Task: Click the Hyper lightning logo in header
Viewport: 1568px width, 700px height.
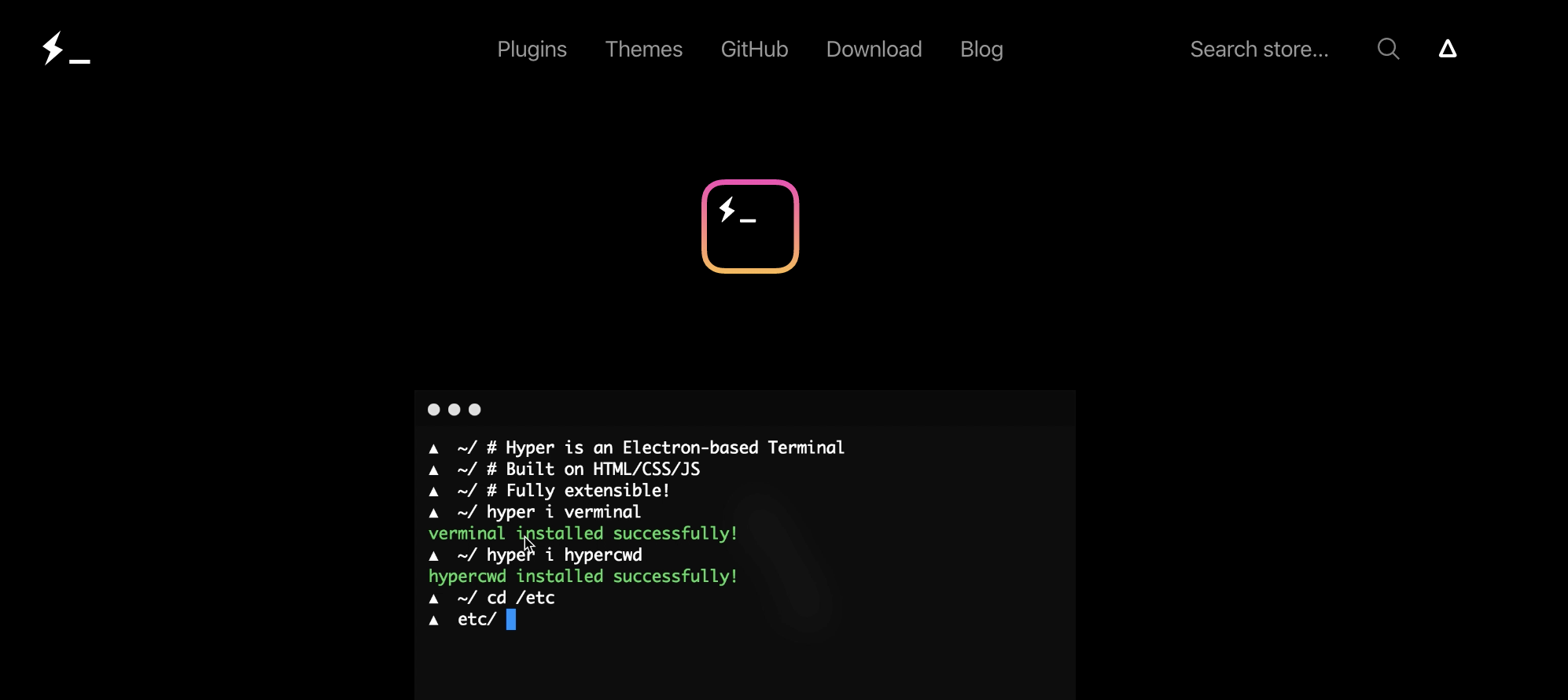Action: pos(66,48)
